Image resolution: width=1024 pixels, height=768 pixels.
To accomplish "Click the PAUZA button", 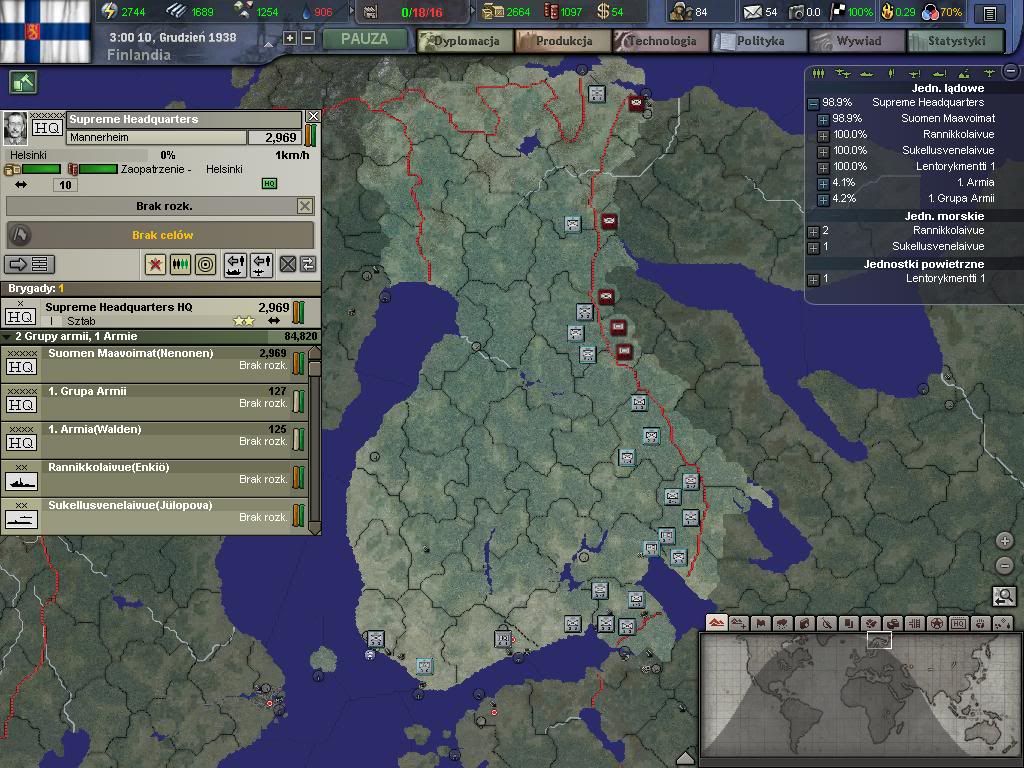I will pos(364,39).
